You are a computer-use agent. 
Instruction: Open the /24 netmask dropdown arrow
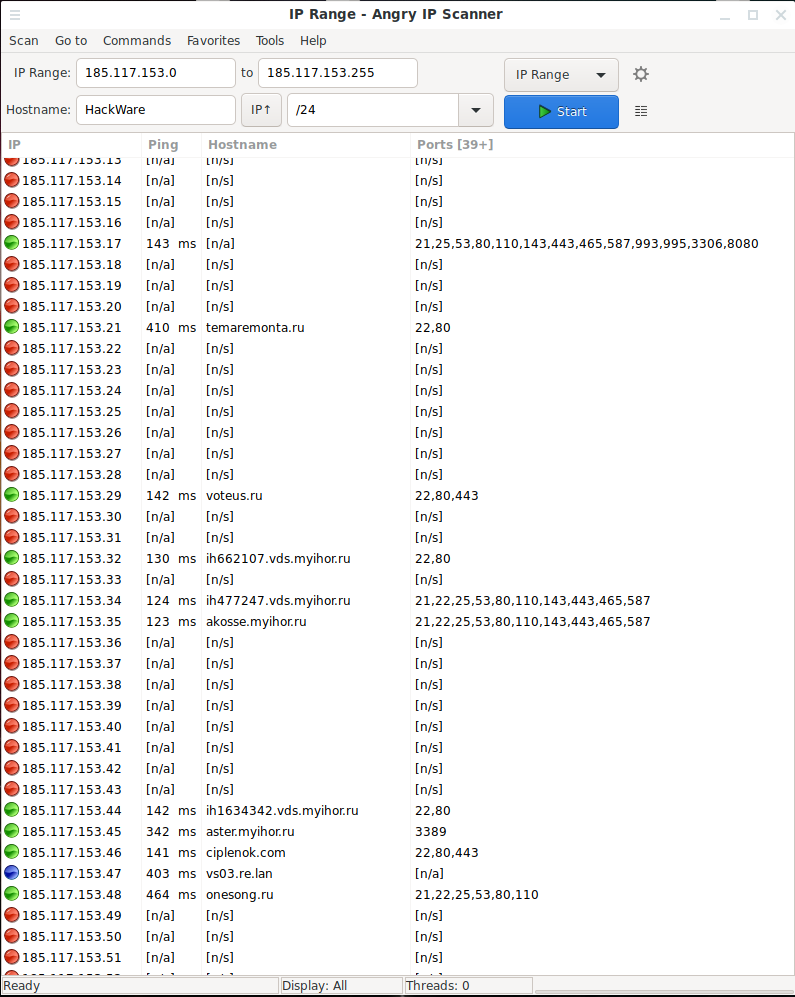click(x=475, y=110)
